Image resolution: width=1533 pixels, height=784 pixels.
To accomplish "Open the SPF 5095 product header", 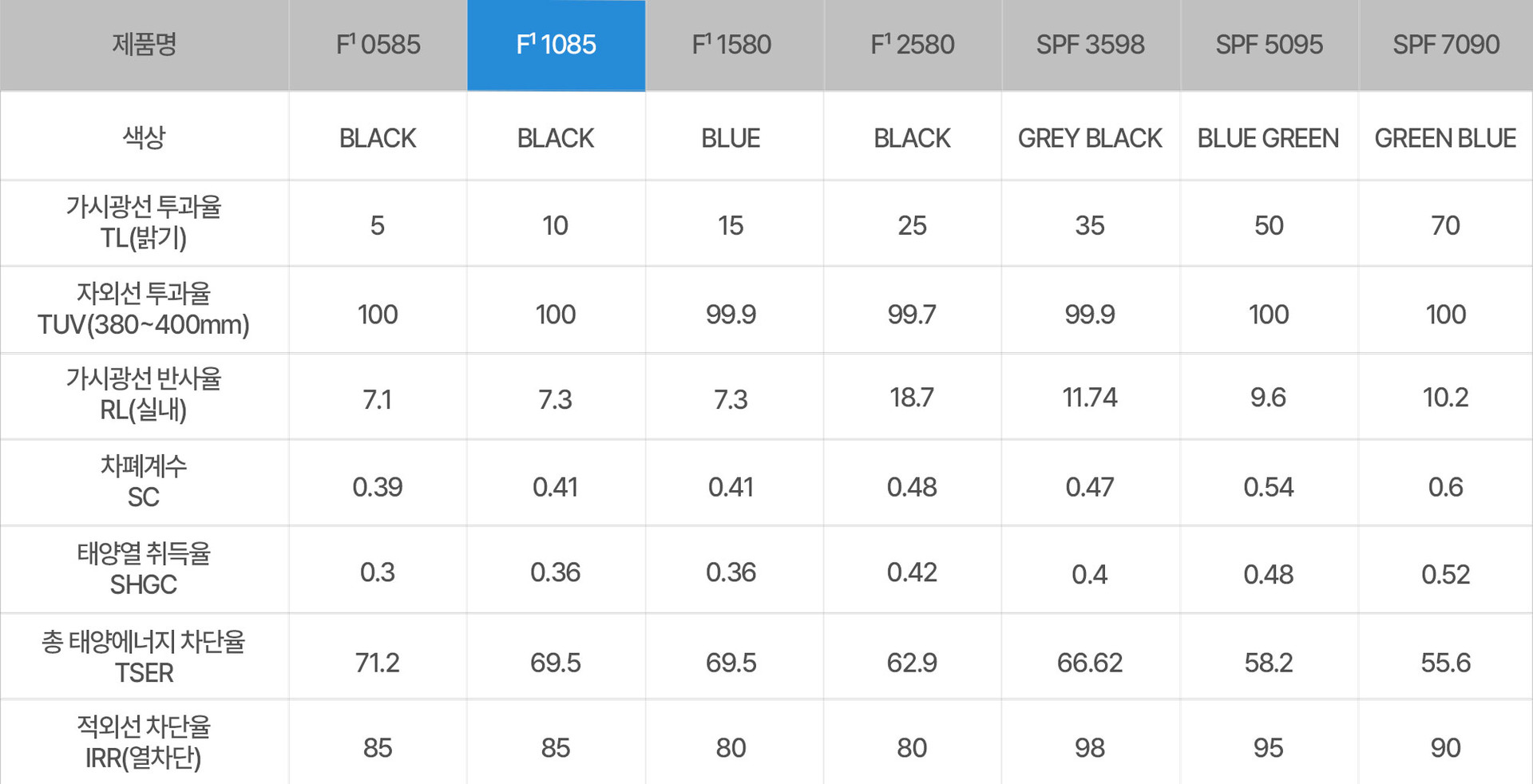I will (1269, 45).
